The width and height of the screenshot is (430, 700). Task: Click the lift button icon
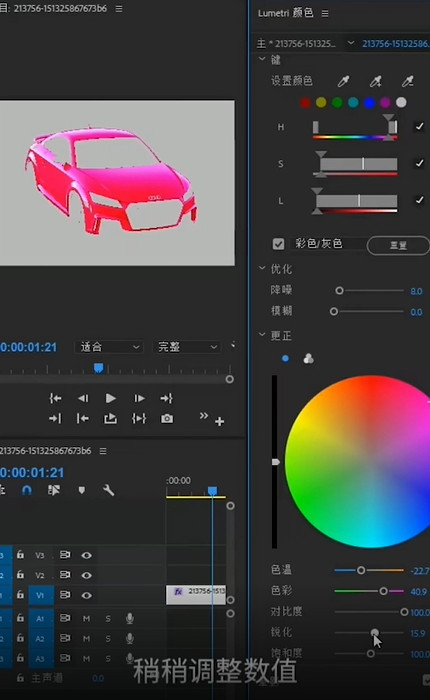[x=110, y=419]
